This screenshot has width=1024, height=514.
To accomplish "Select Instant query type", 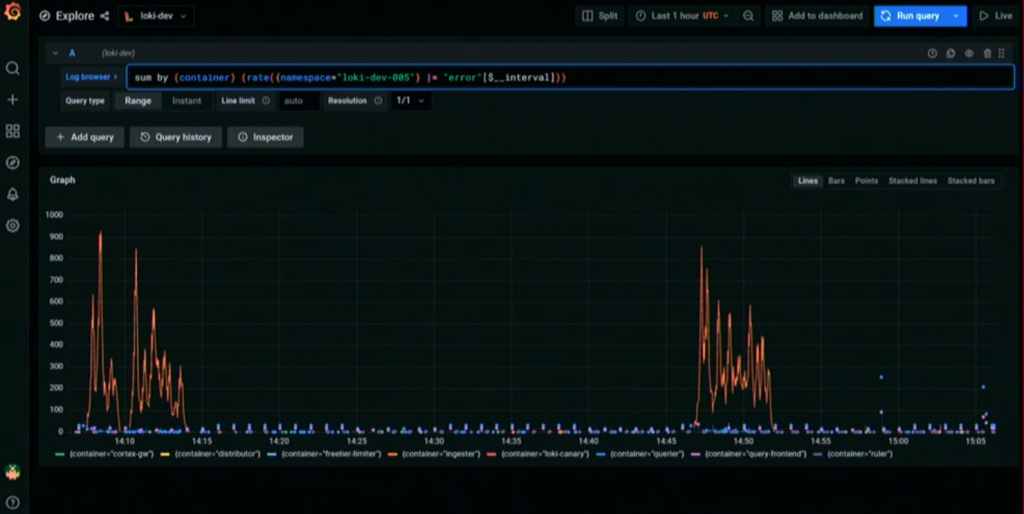I will point(187,101).
